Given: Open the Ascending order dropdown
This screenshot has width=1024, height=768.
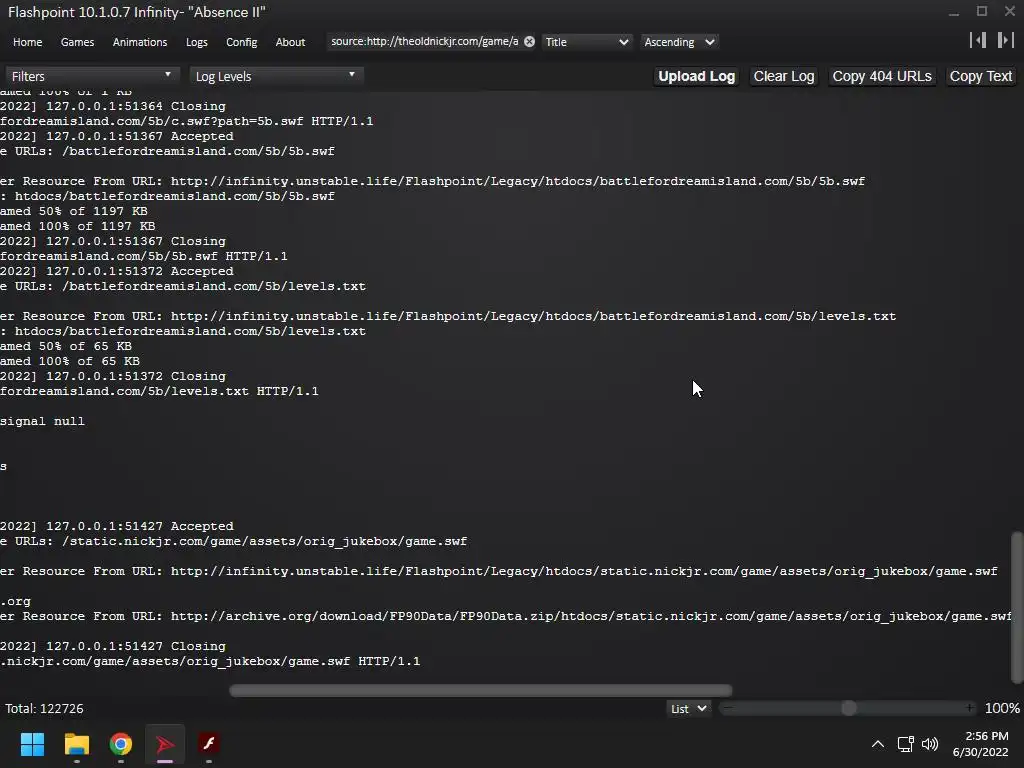Looking at the screenshot, I should [679, 42].
